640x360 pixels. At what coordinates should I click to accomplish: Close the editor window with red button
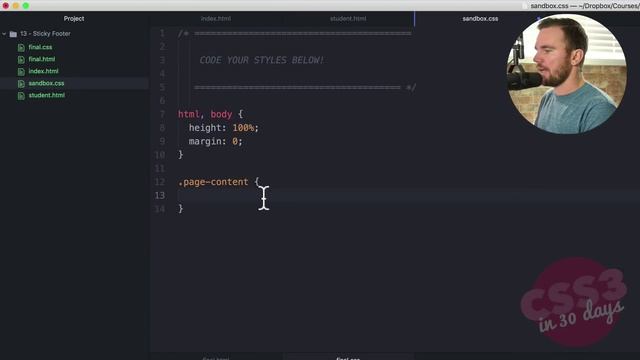click(x=6, y=6)
